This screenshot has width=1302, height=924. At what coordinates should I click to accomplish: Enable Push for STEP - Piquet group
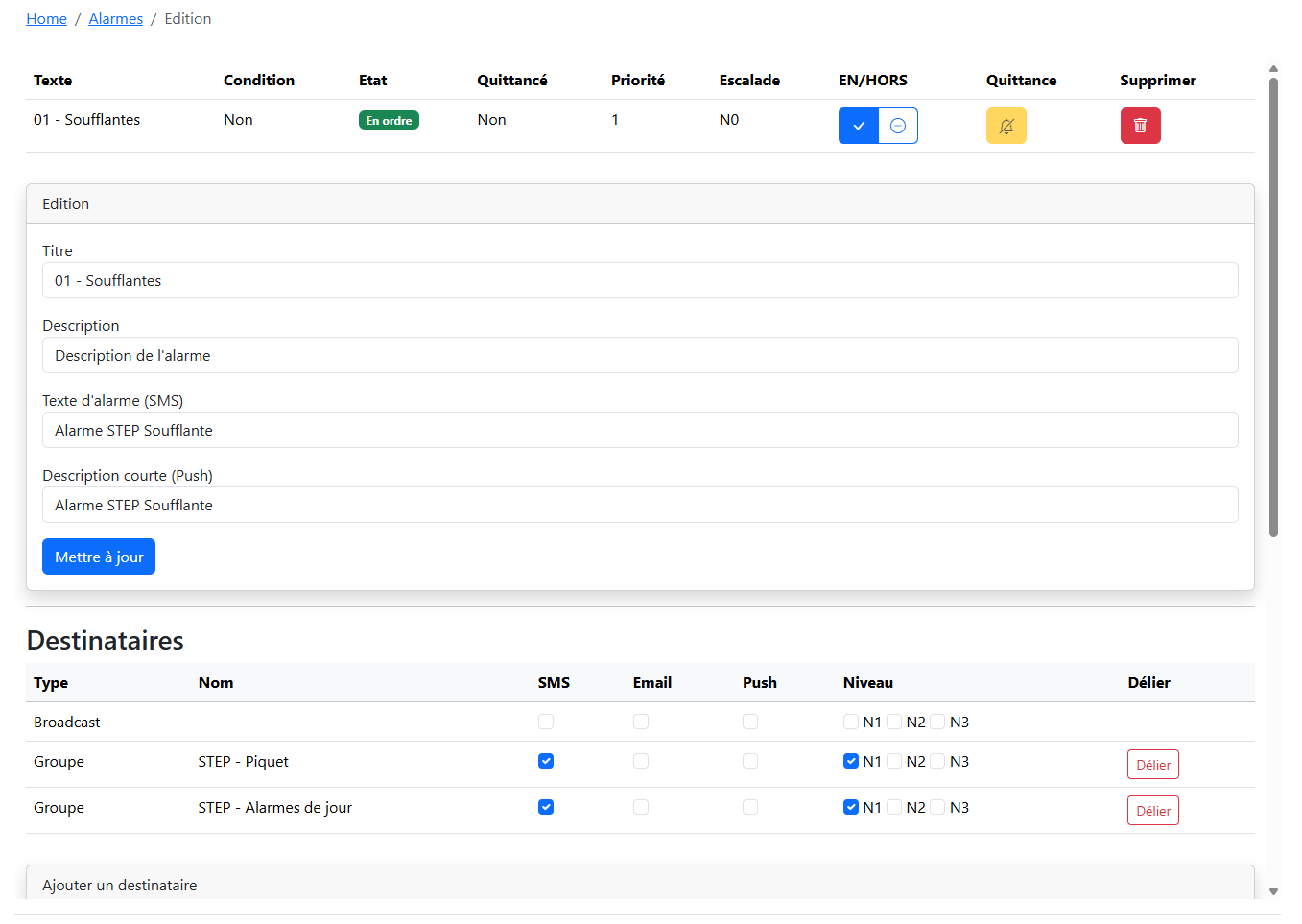(x=750, y=761)
